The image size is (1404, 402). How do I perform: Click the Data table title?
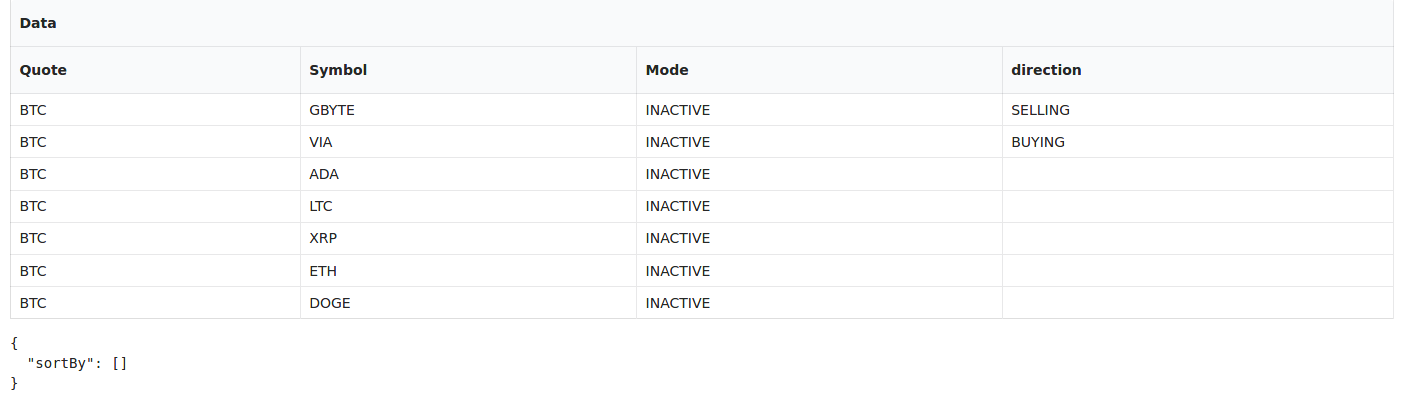click(x=38, y=22)
